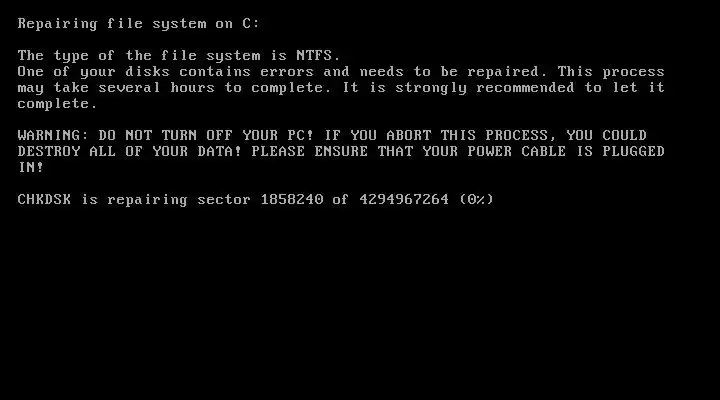Click the word "Repairing" in the first line
720x400 pixels.
57,24
